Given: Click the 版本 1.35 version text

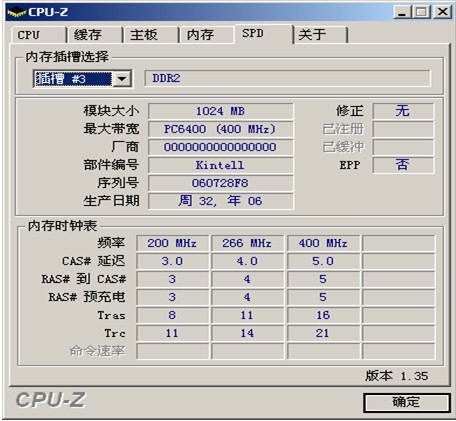Looking at the screenshot, I should (x=396, y=376).
